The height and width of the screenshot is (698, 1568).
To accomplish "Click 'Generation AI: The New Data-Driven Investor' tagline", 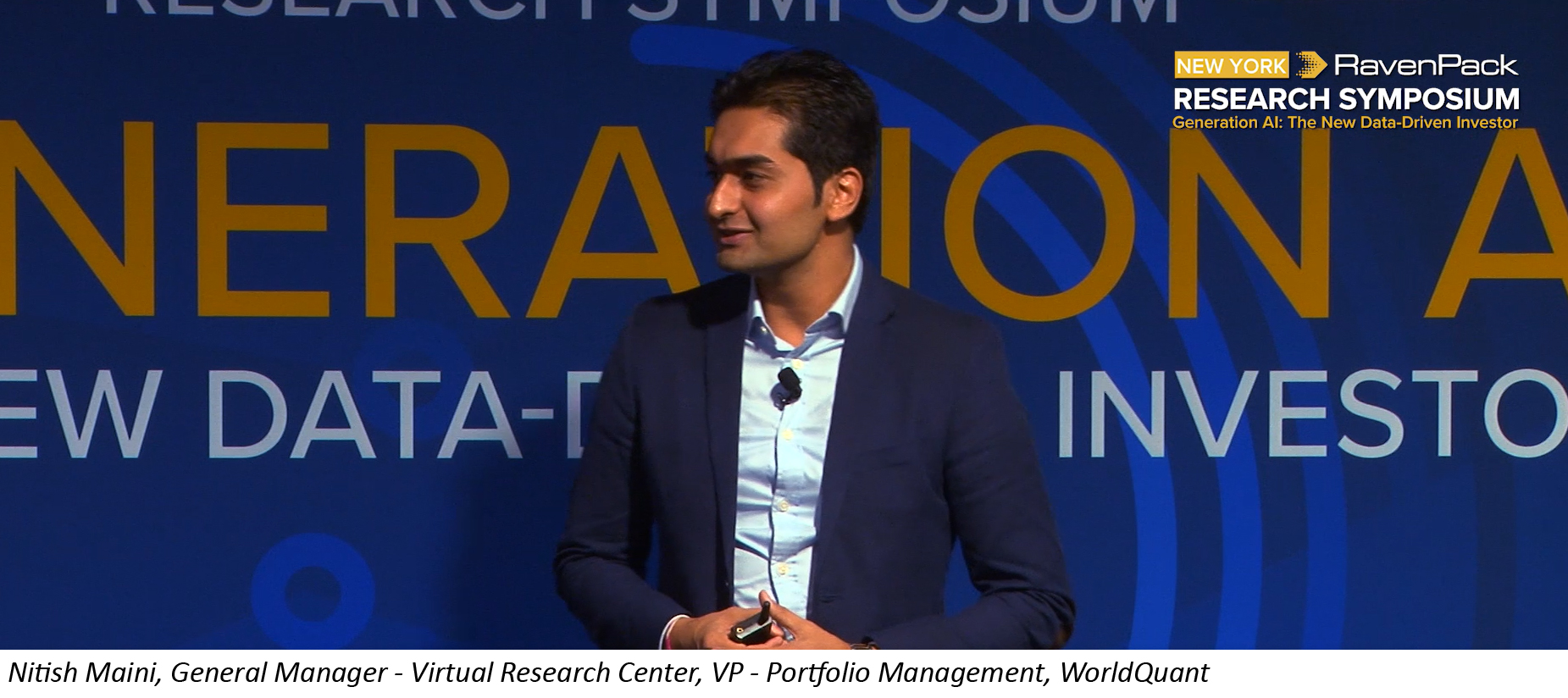I will click(1344, 123).
